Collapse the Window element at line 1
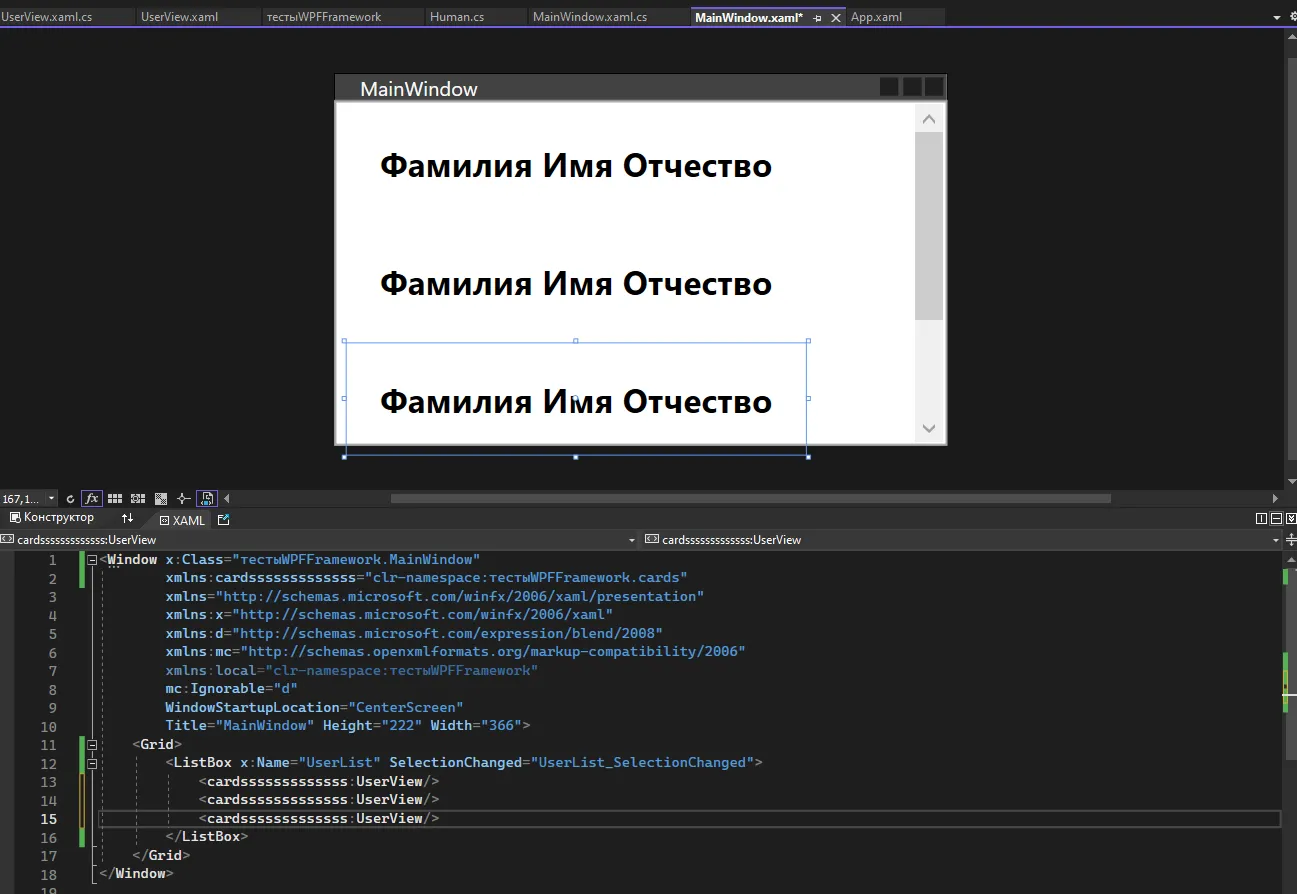1297x894 pixels. 92,560
